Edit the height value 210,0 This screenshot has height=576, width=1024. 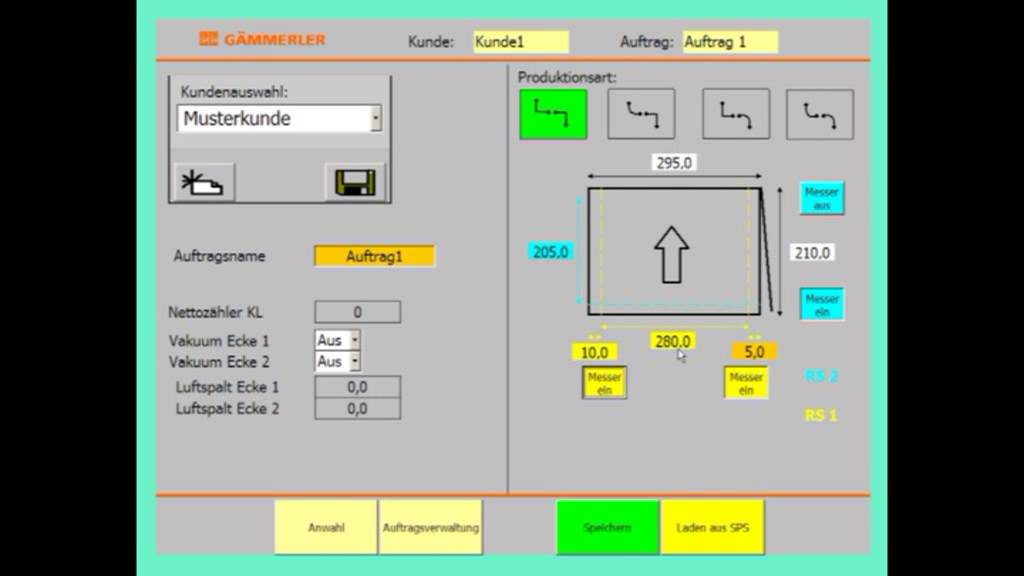tap(812, 253)
